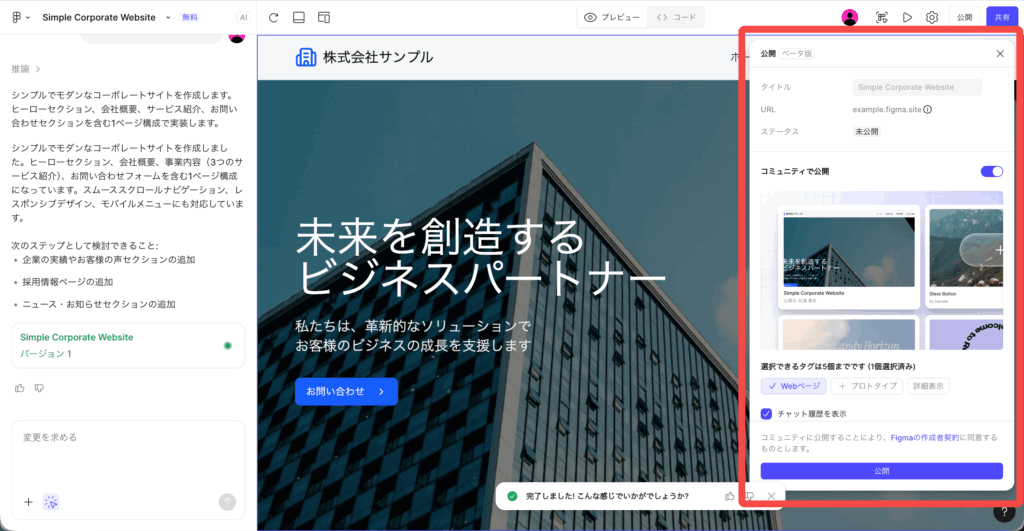Click the 未公開 status badge
This screenshot has height=531, width=1024.
coord(867,131)
